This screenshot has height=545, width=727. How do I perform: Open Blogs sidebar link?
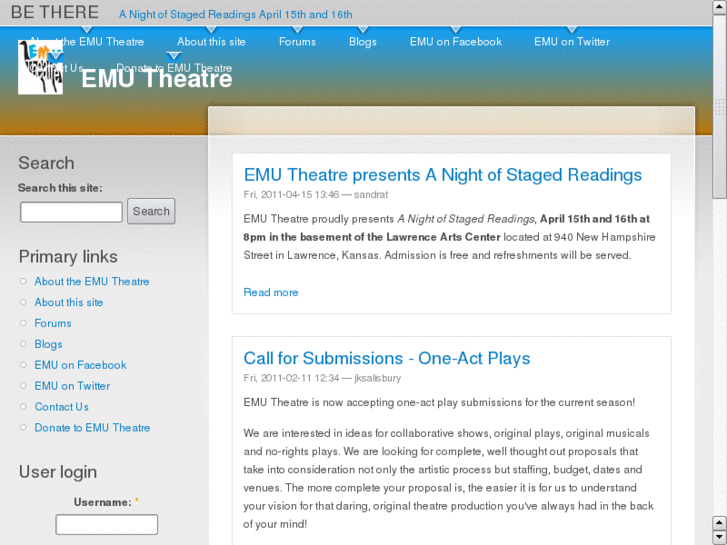48,344
